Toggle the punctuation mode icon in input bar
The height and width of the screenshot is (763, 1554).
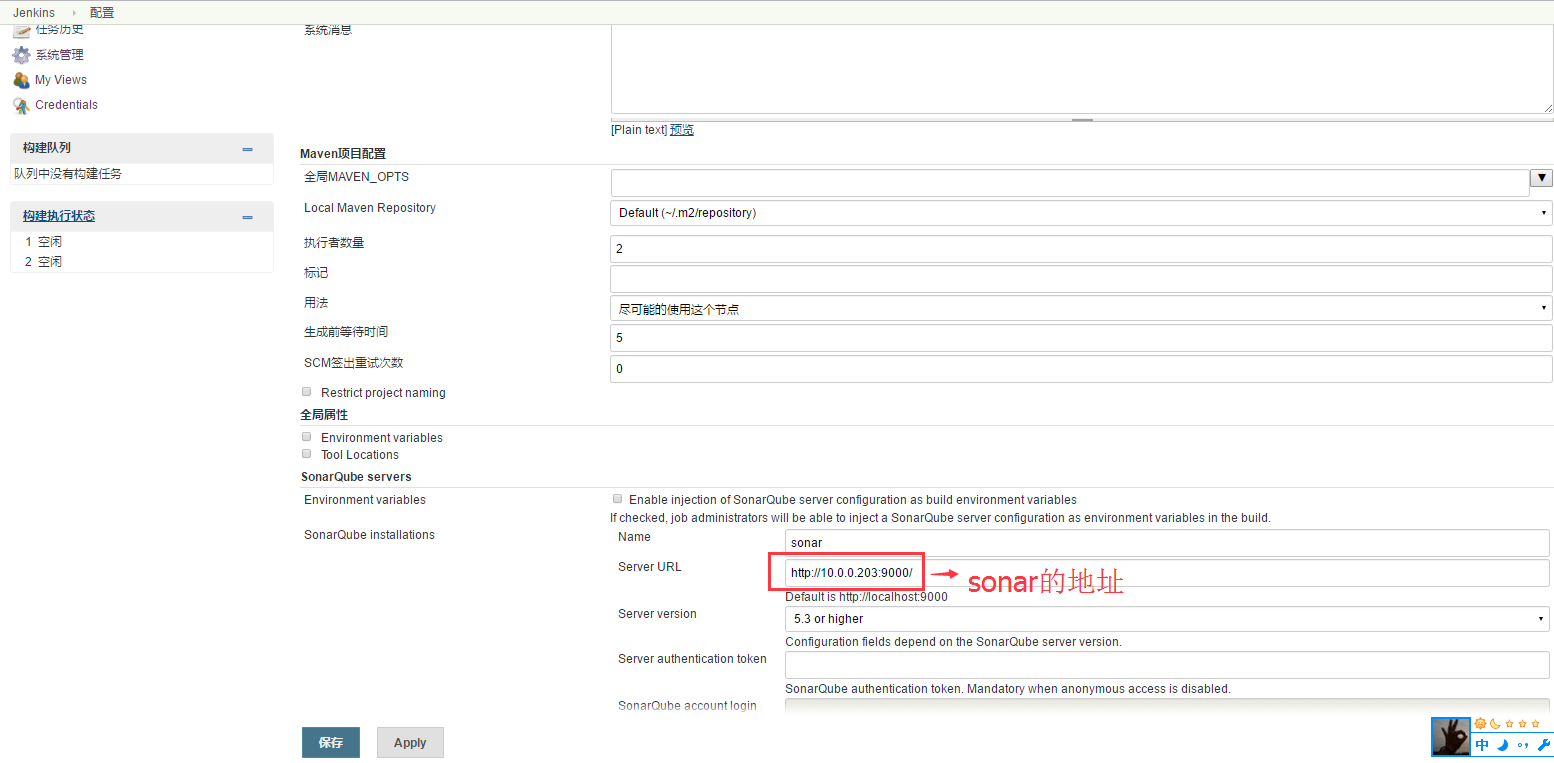coord(1522,745)
